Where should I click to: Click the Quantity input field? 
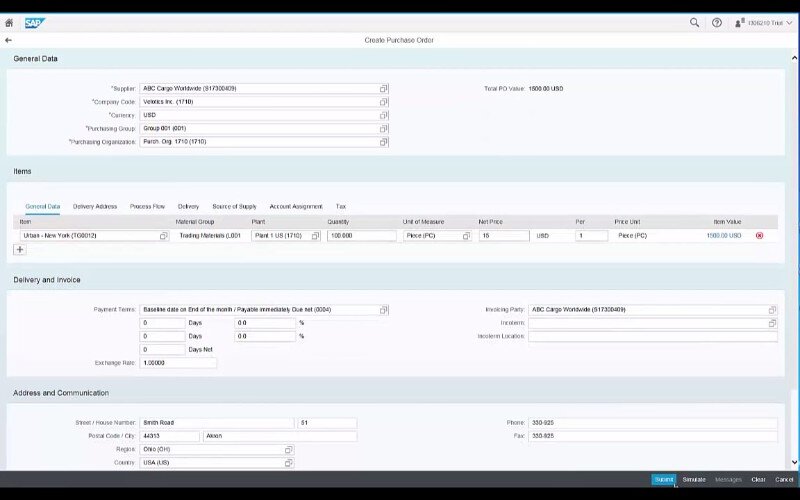[x=360, y=236]
